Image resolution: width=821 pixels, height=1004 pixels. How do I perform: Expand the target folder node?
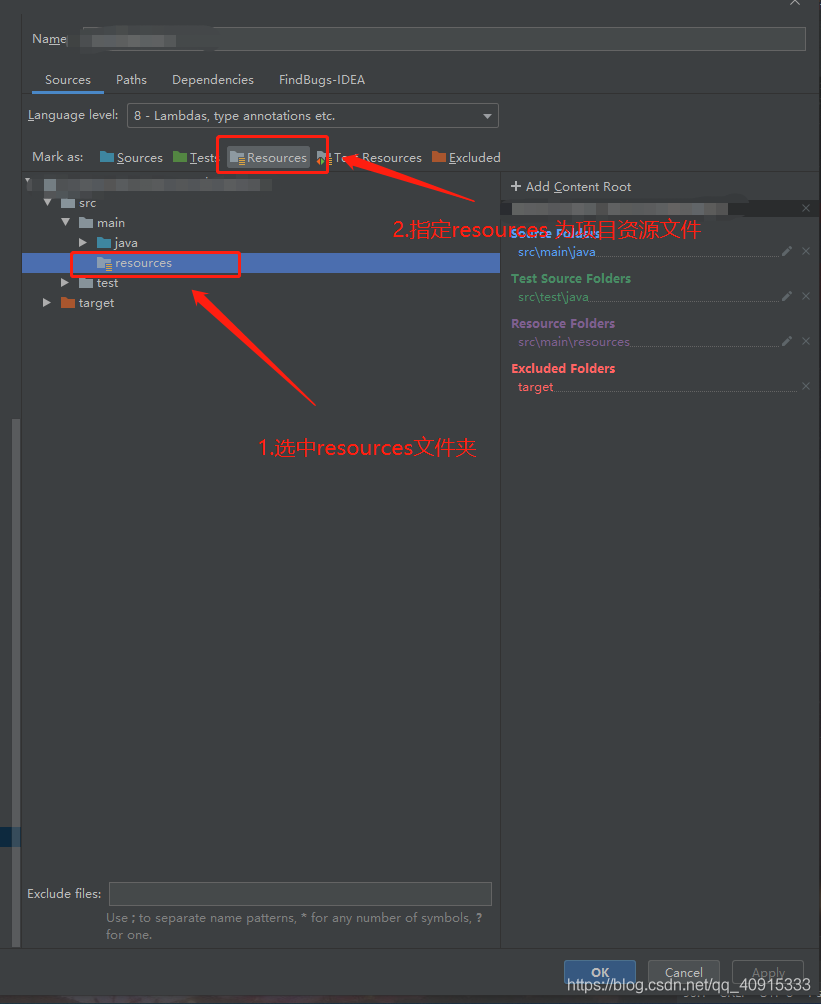point(47,303)
